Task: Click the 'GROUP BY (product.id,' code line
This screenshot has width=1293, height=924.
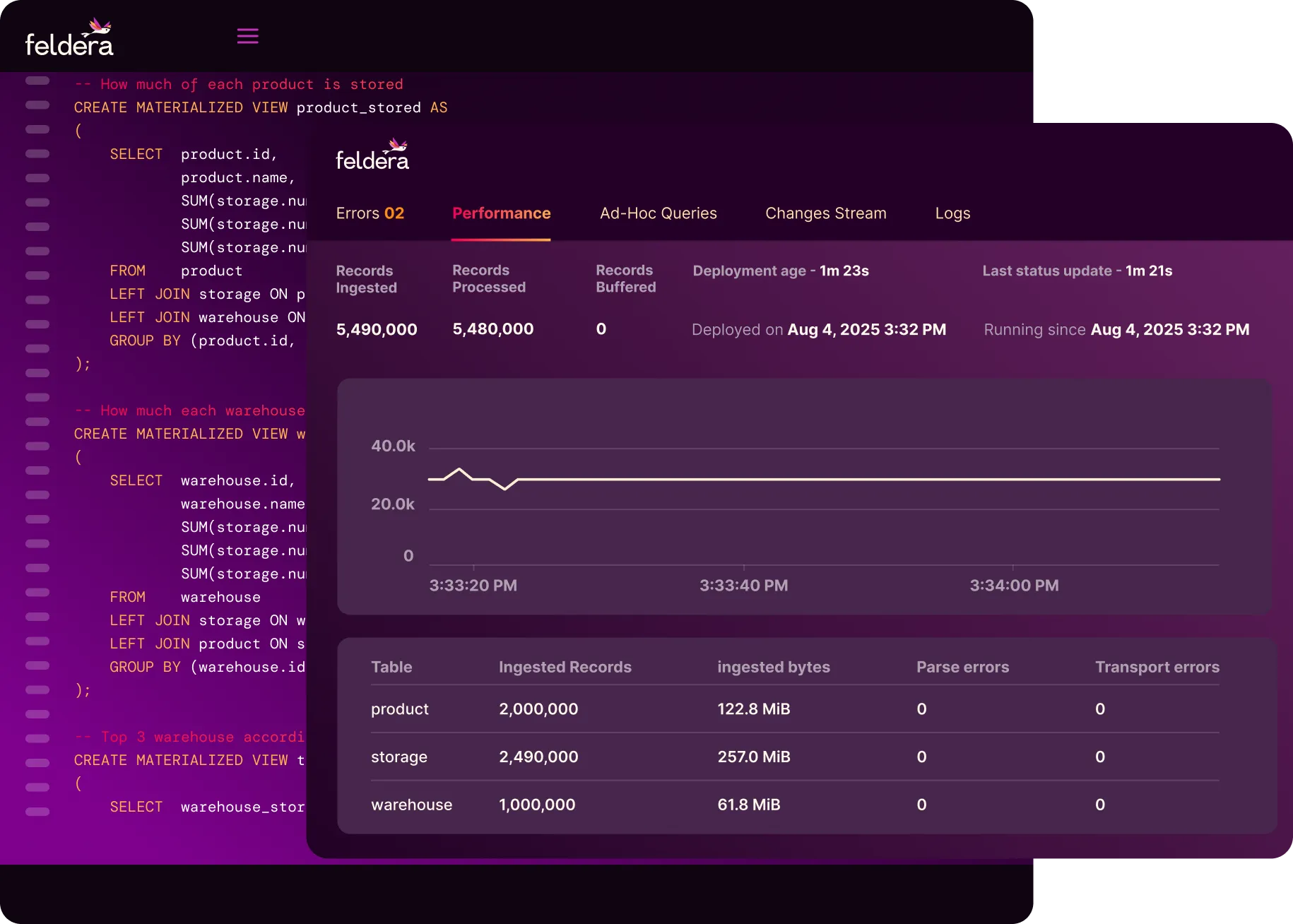Action: pos(203,340)
